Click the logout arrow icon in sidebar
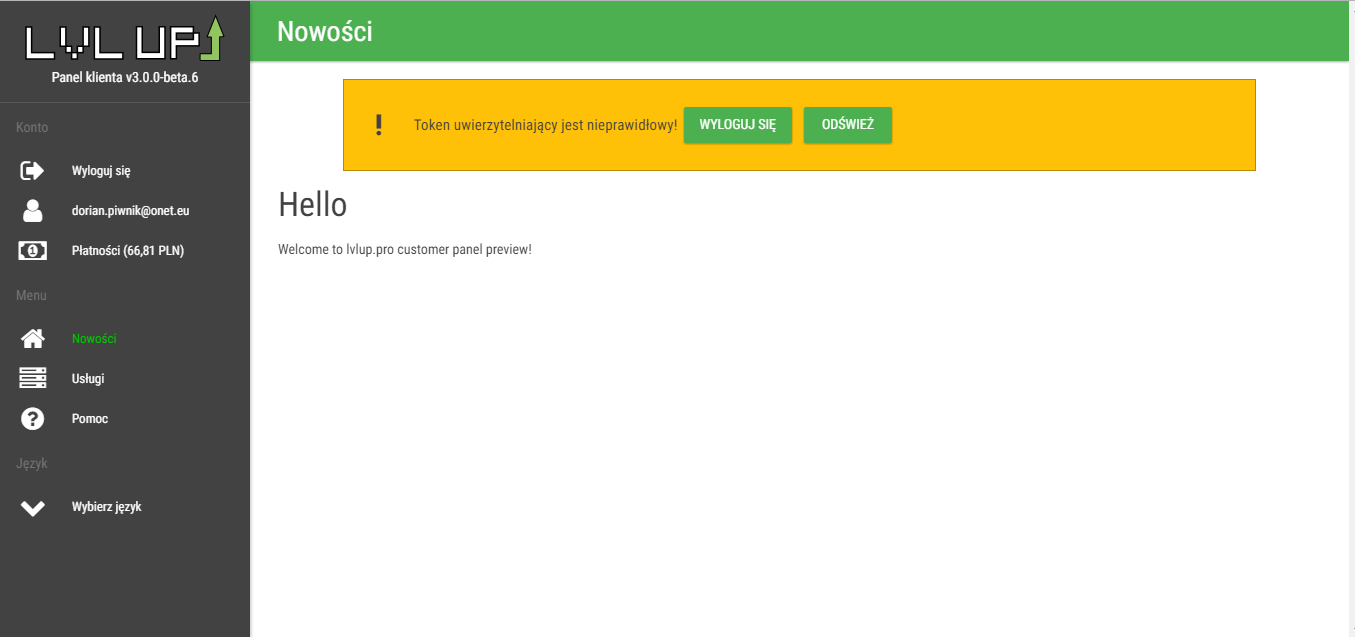Viewport: 1355px width, 637px height. pyautogui.click(x=33, y=171)
